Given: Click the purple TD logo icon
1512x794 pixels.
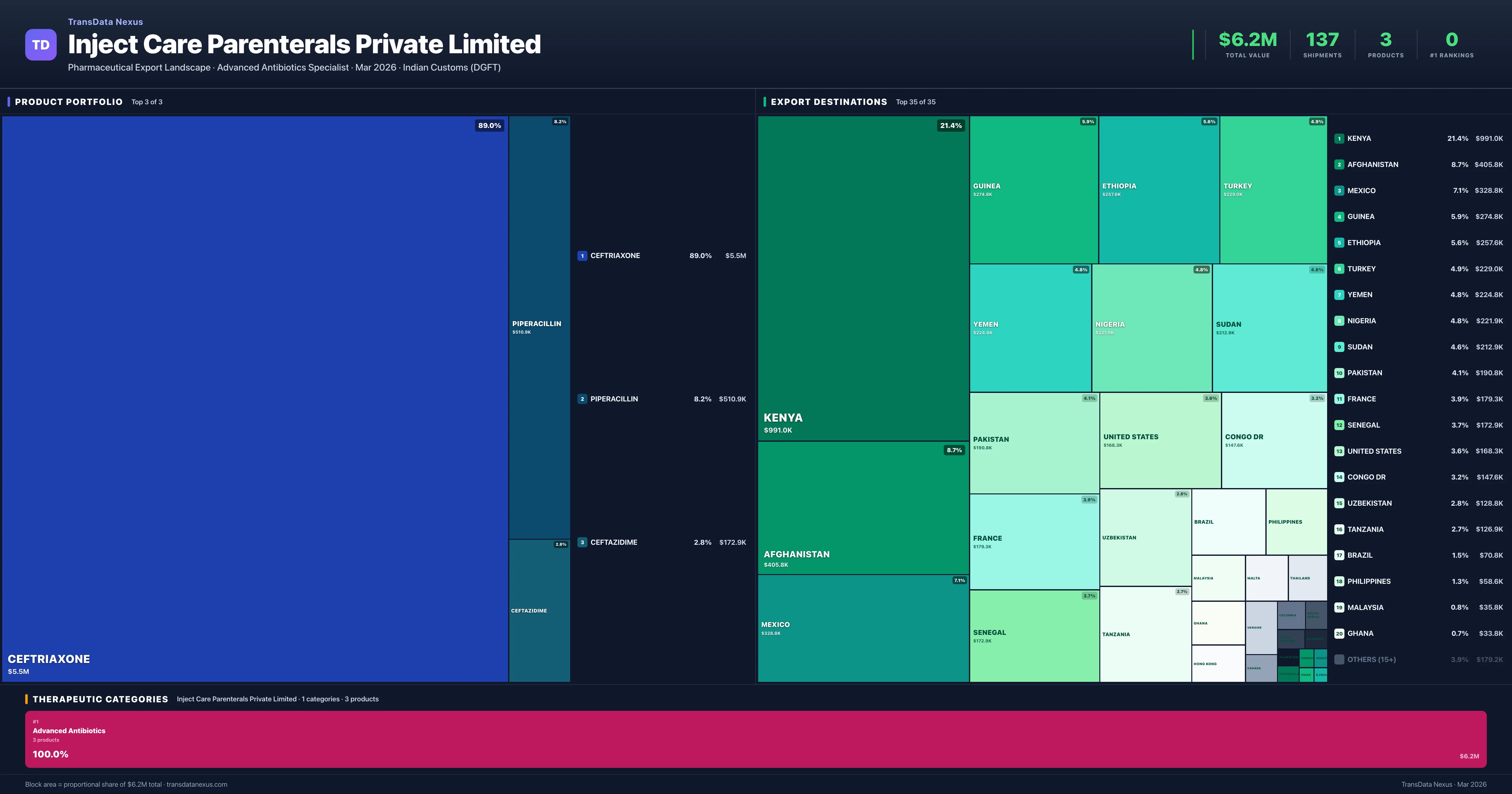Looking at the screenshot, I should 41,45.
